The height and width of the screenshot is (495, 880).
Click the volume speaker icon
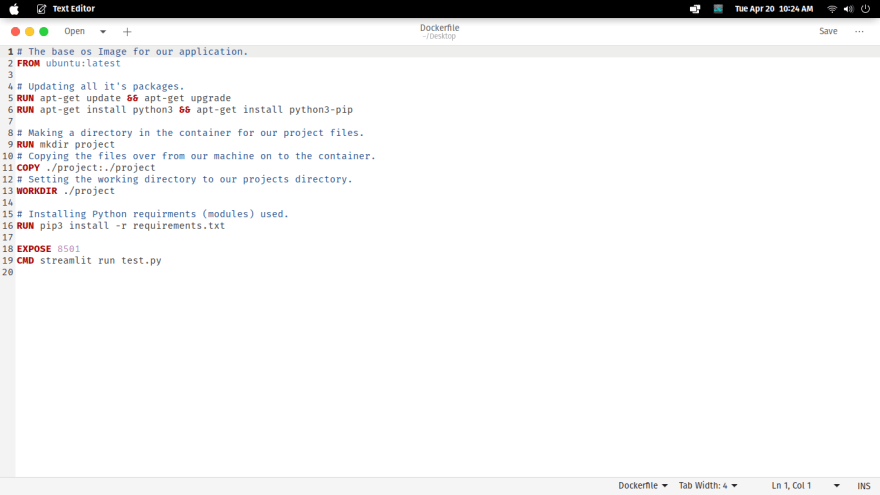tap(849, 9)
